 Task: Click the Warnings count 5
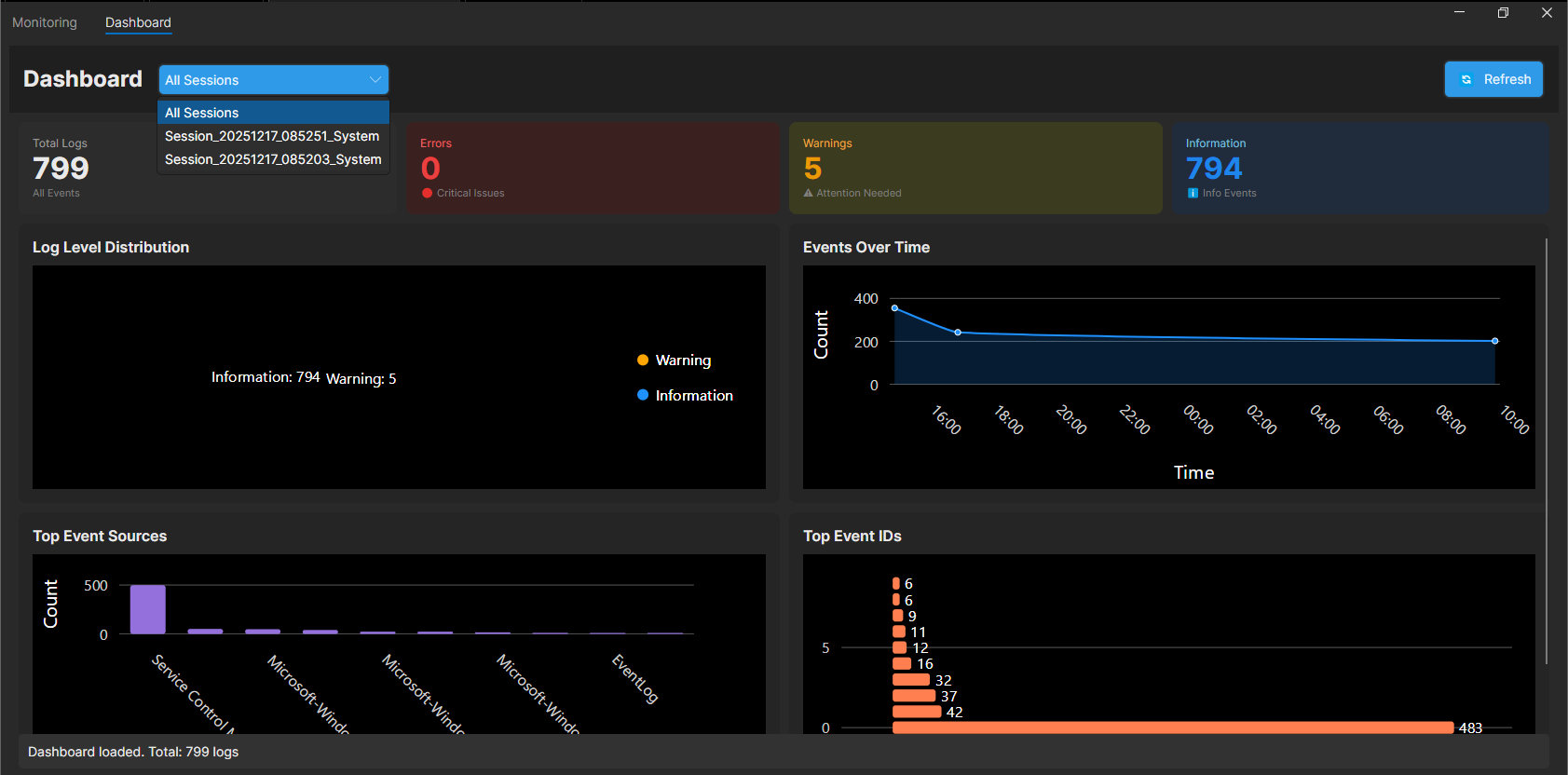pyautogui.click(x=812, y=169)
